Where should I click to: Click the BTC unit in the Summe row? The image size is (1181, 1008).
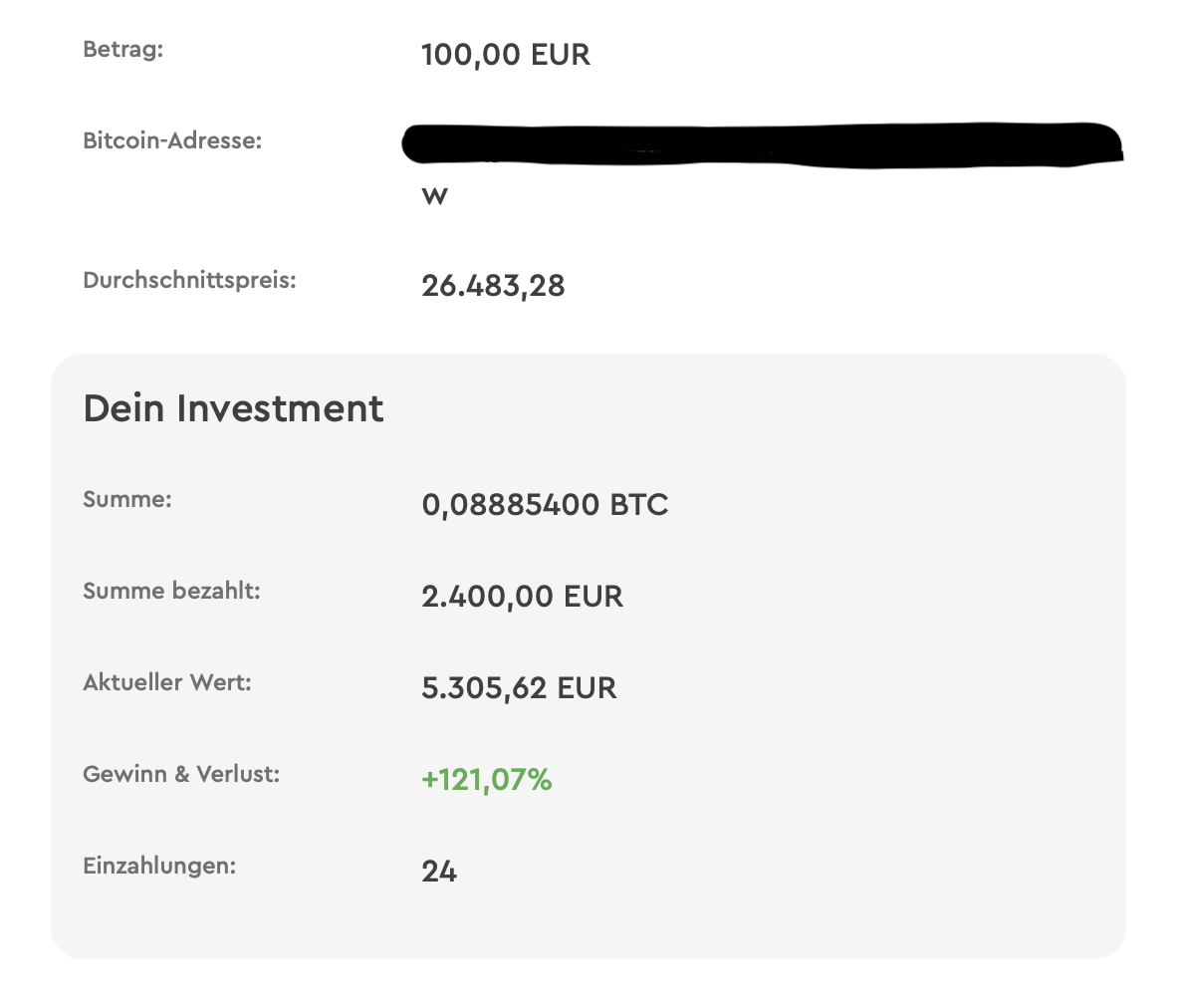tap(638, 505)
